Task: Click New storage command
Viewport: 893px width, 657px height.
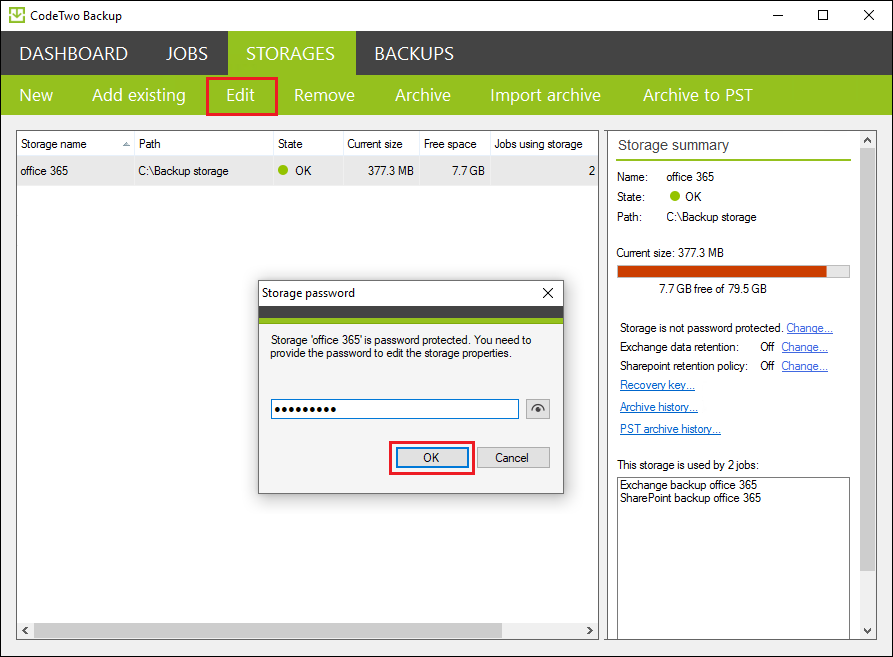Action: point(36,95)
